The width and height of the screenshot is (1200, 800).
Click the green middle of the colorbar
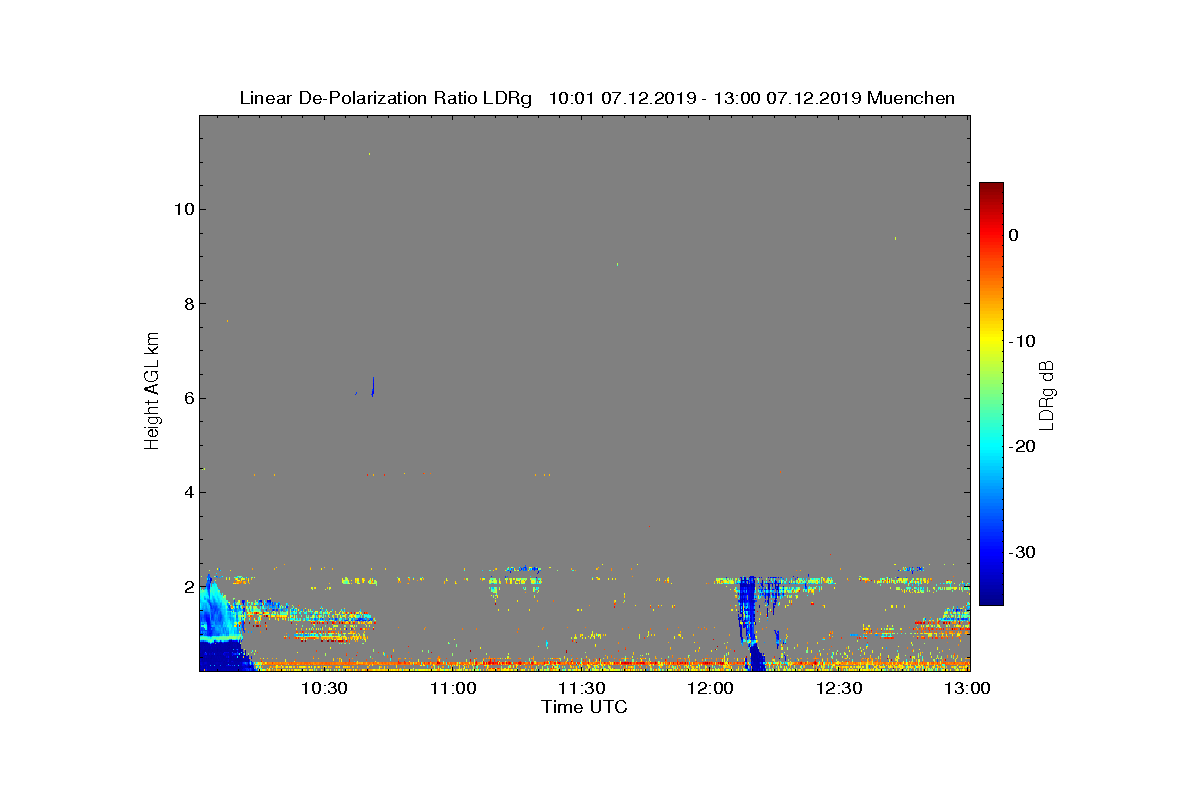[991, 394]
